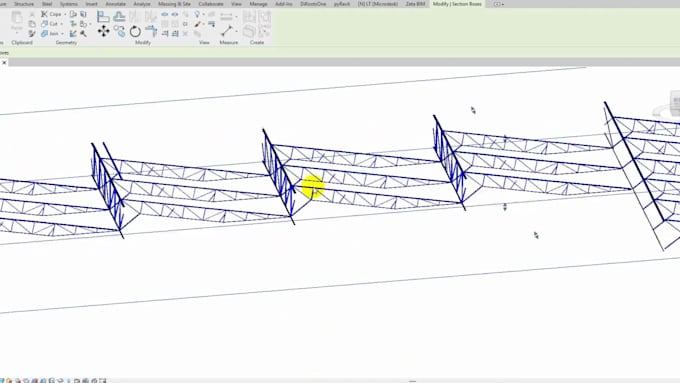This screenshot has width=680, height=383.
Task: Select the Match Type Properties tool
Action: click(32, 33)
